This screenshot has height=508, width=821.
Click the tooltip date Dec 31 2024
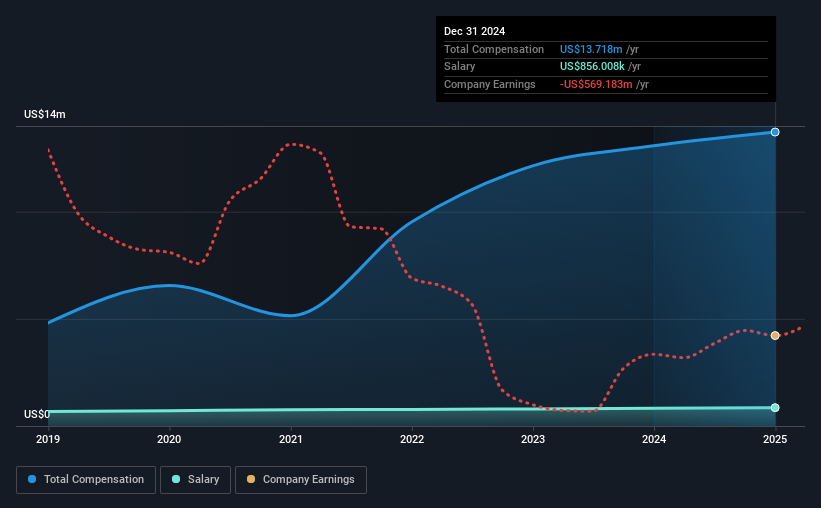pos(474,31)
